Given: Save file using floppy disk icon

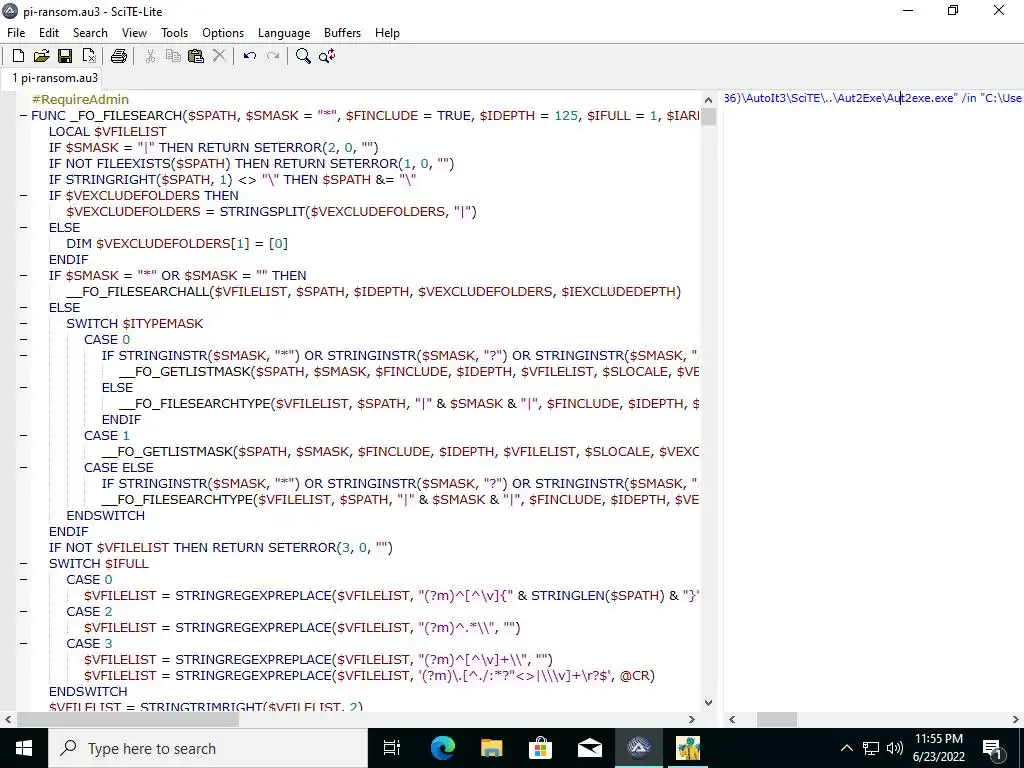Looking at the screenshot, I should pyautogui.click(x=65, y=56).
